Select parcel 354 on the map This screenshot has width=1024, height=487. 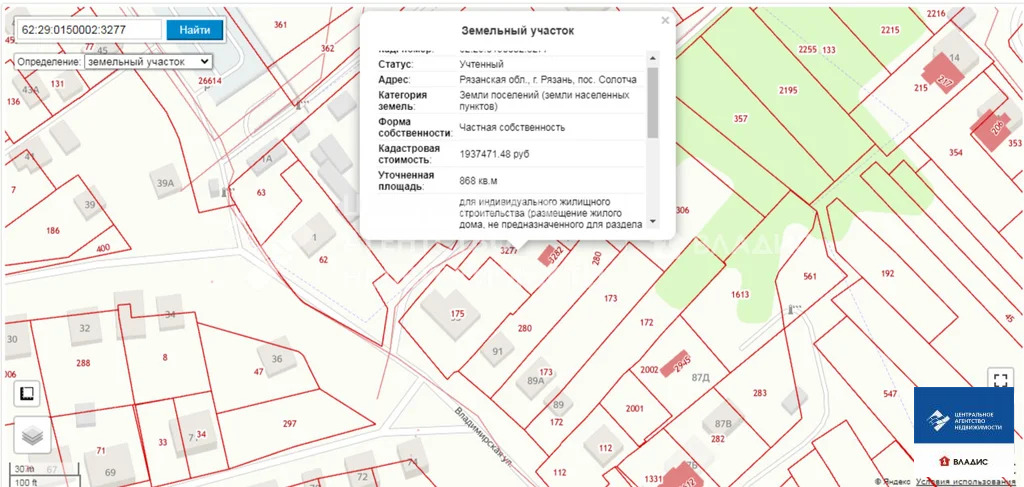pos(955,152)
